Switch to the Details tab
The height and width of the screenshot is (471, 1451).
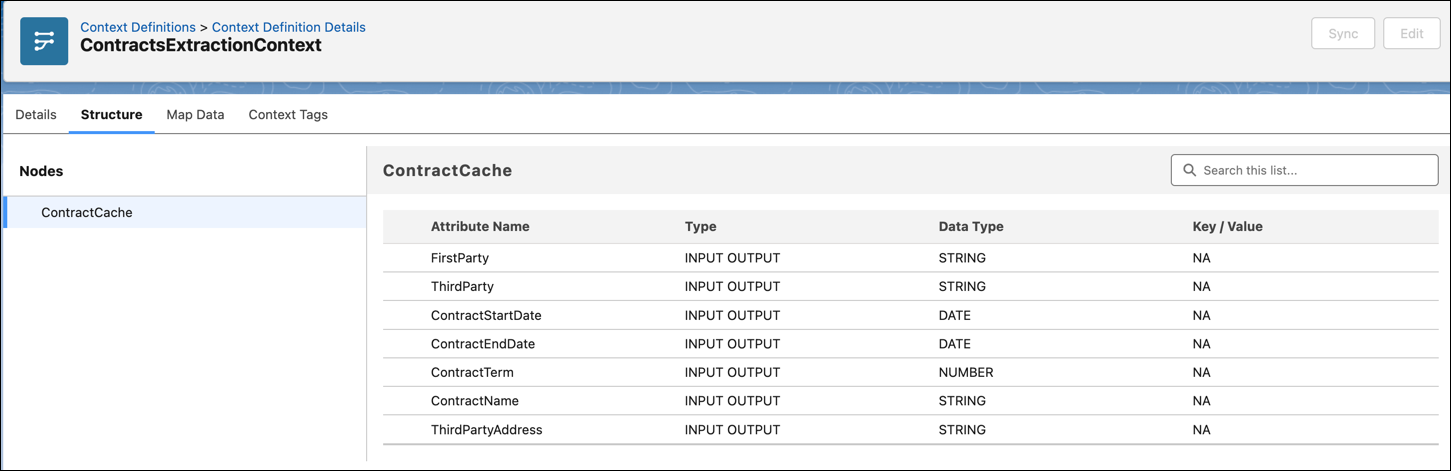[x=36, y=114]
